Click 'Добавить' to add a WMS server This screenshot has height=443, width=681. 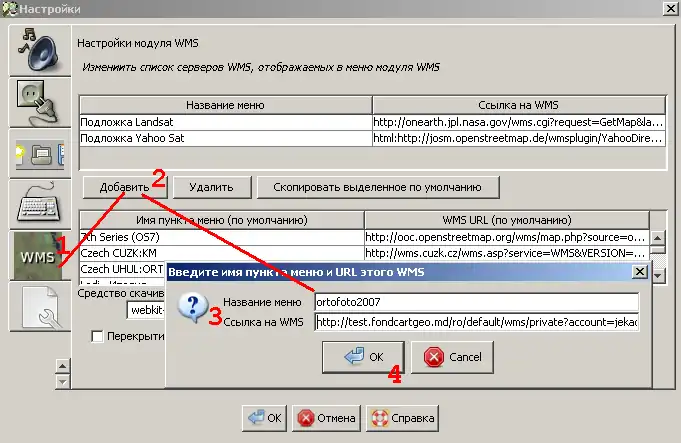pos(124,187)
